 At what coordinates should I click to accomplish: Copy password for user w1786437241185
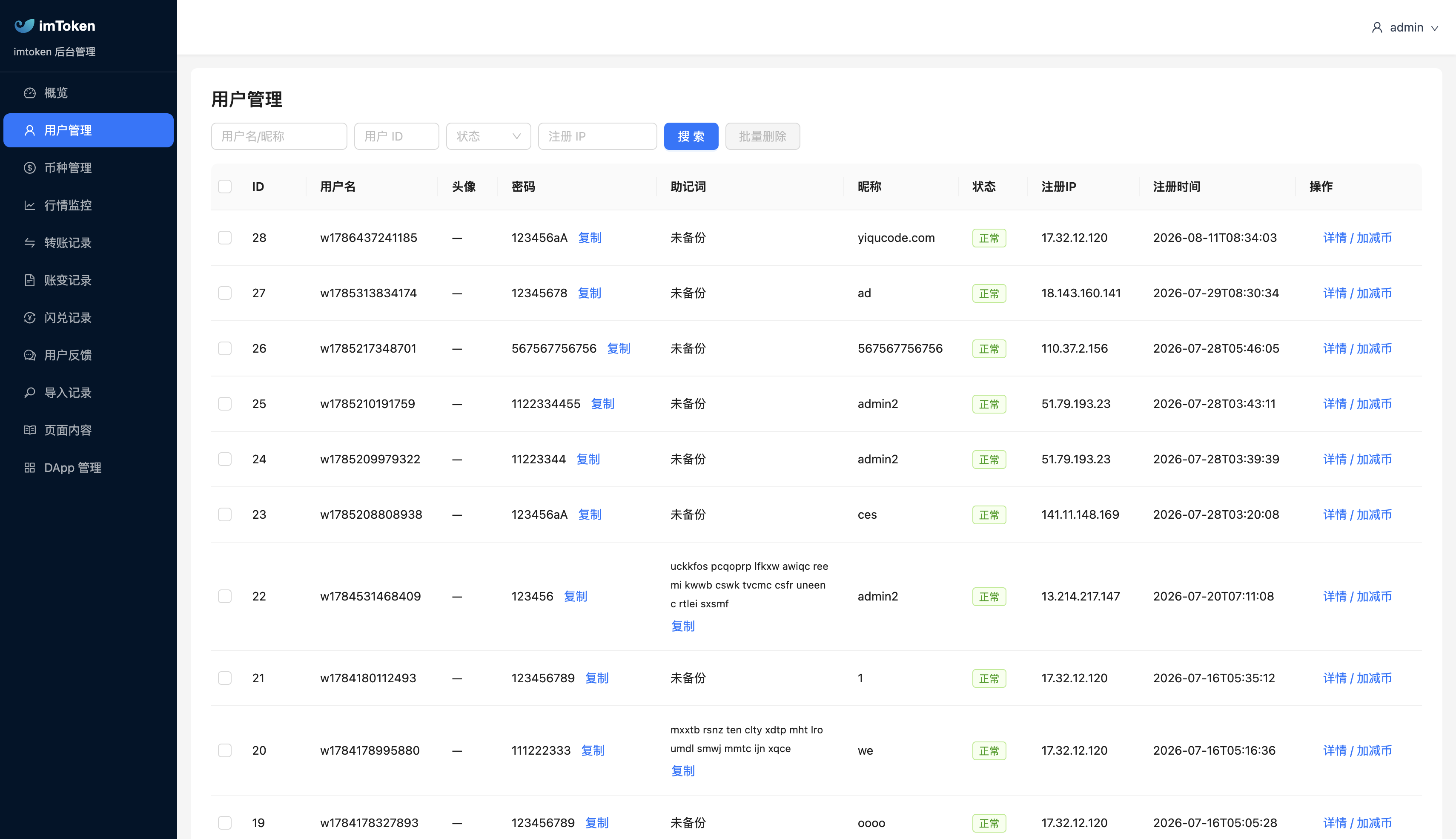coord(590,238)
